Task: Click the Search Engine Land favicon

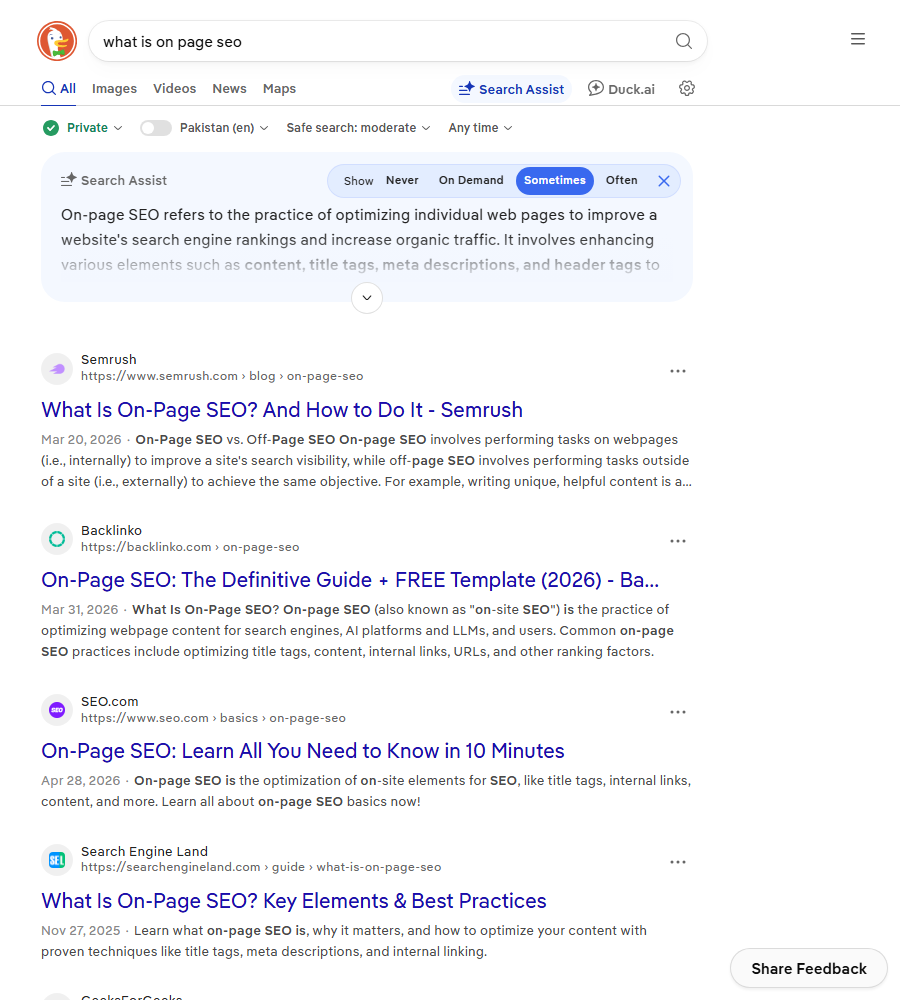Action: tap(57, 860)
